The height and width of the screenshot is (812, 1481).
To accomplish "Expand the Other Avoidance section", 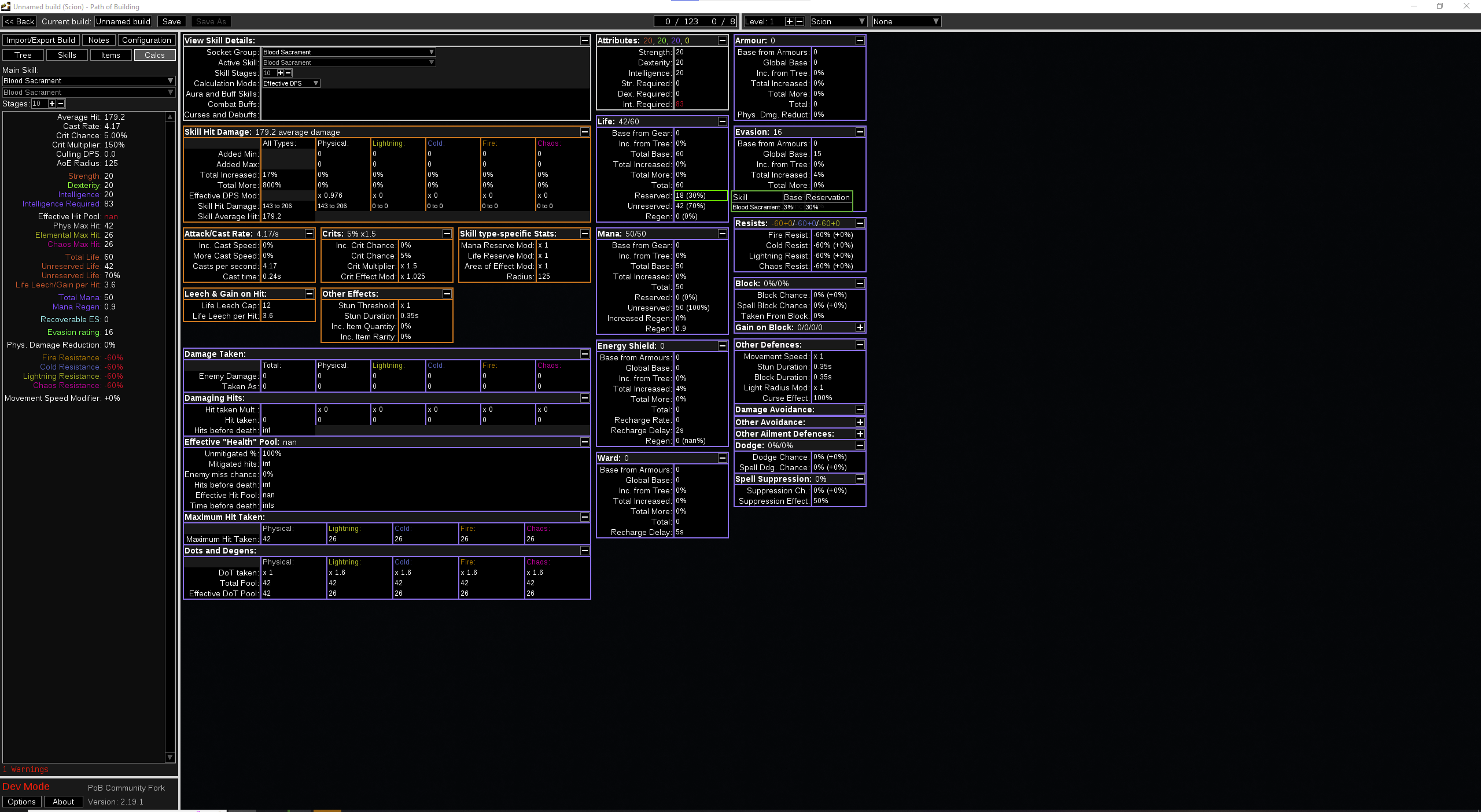I will click(x=860, y=422).
